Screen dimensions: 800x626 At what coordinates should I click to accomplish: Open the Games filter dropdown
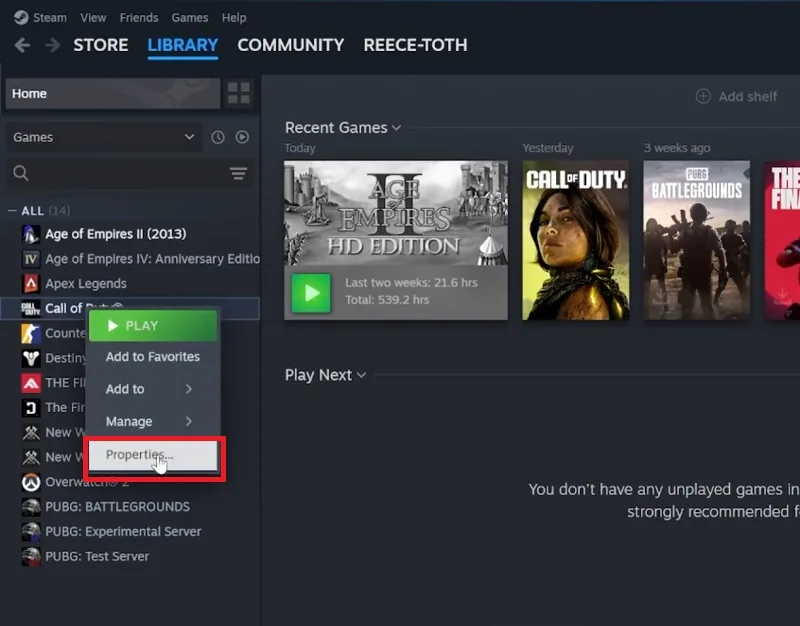click(x=104, y=137)
